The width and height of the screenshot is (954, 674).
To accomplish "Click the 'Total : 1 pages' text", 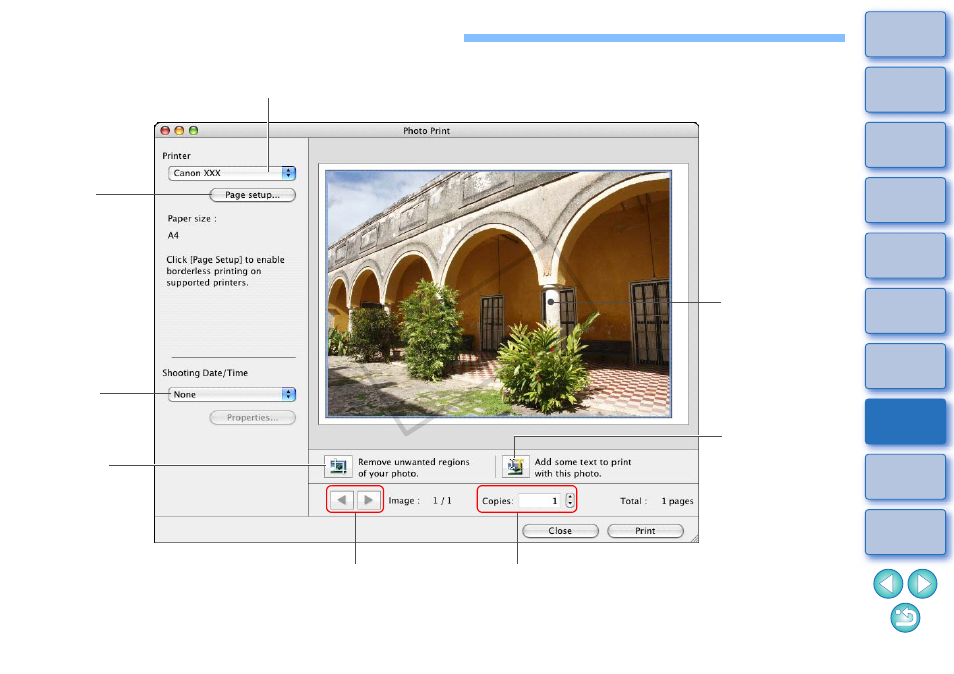I will pyautogui.click(x=656, y=501).
